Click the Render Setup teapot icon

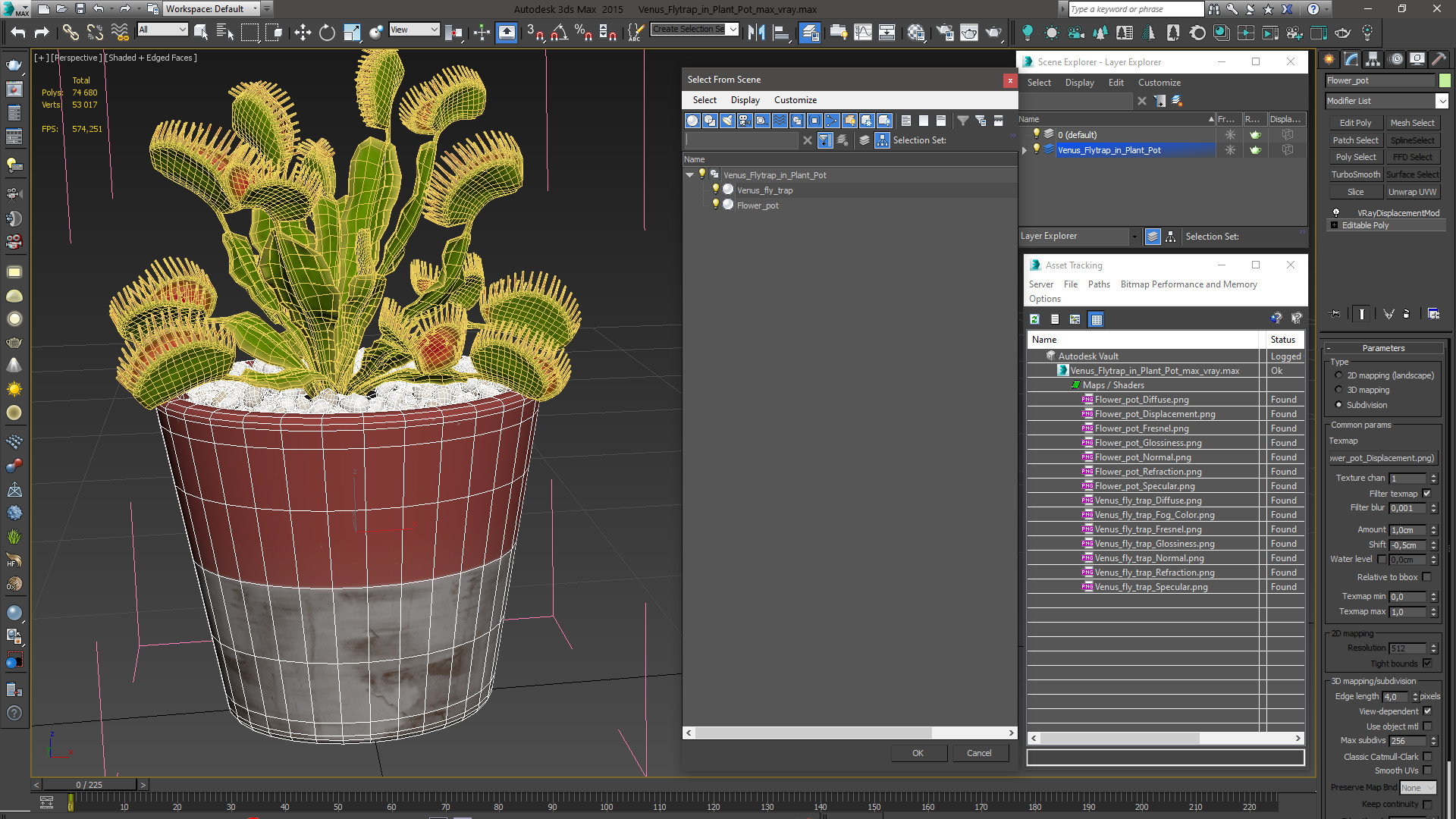(x=944, y=33)
